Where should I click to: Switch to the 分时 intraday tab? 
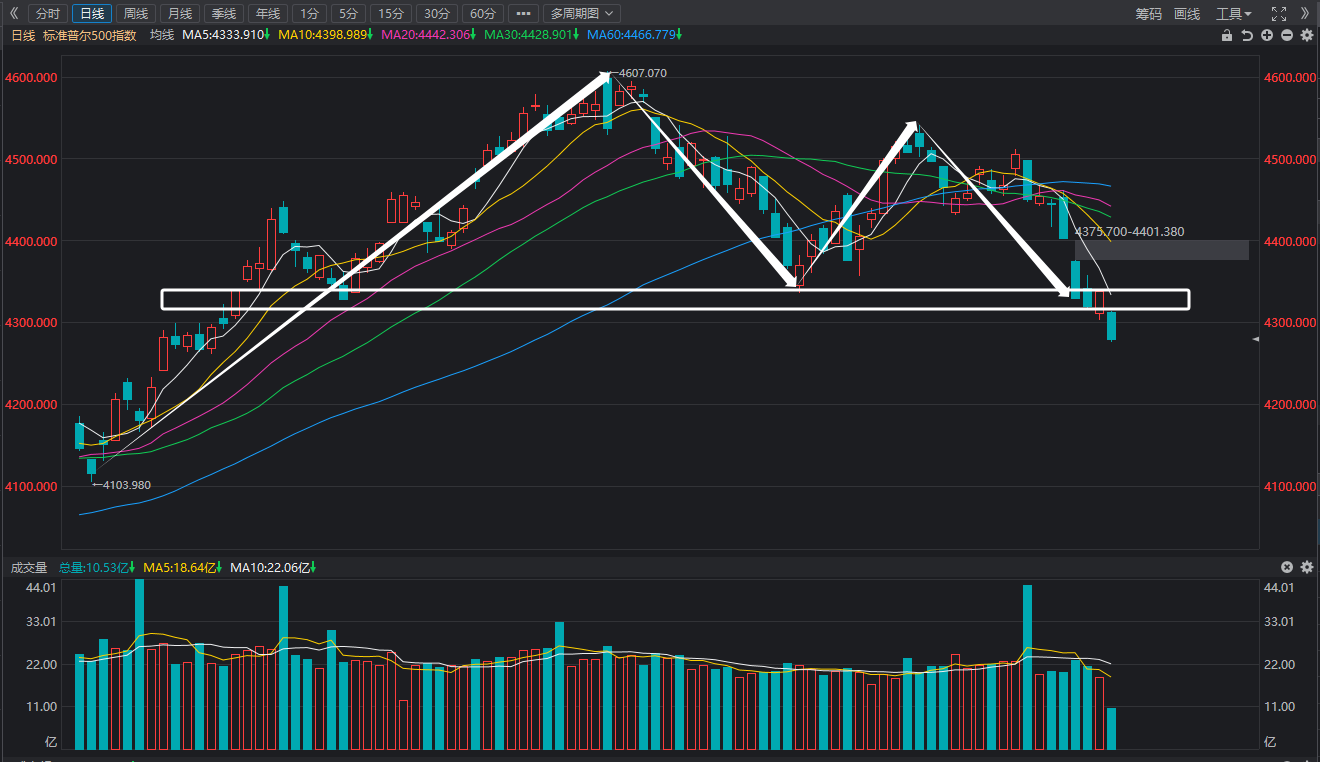pyautogui.click(x=47, y=13)
